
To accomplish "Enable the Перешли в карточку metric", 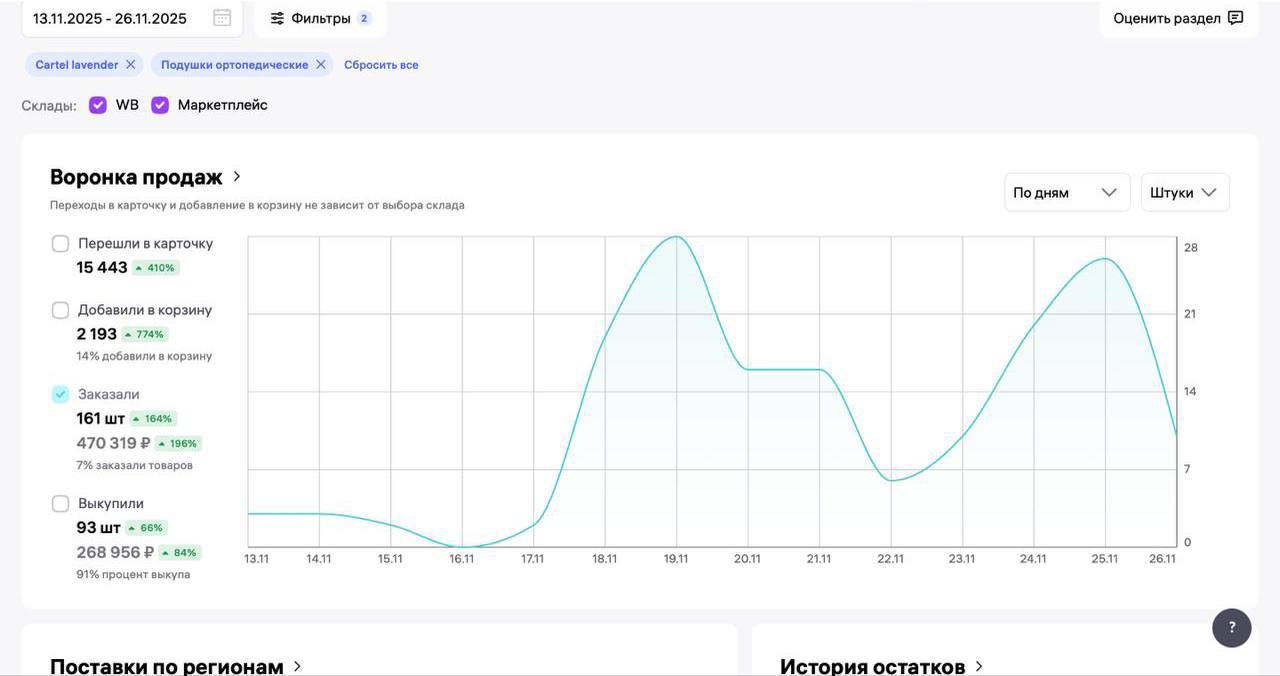I will click(61, 244).
